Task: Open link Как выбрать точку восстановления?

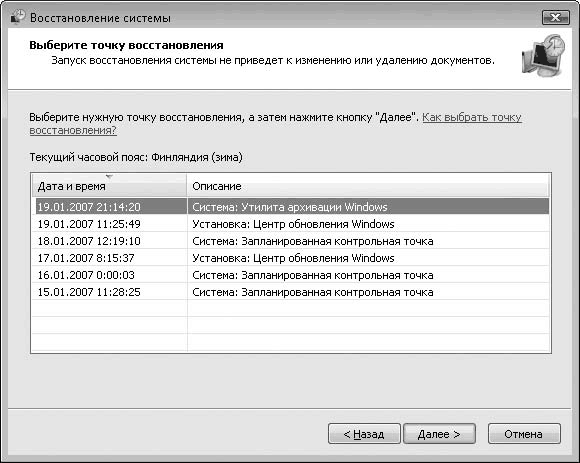Action: (472, 117)
